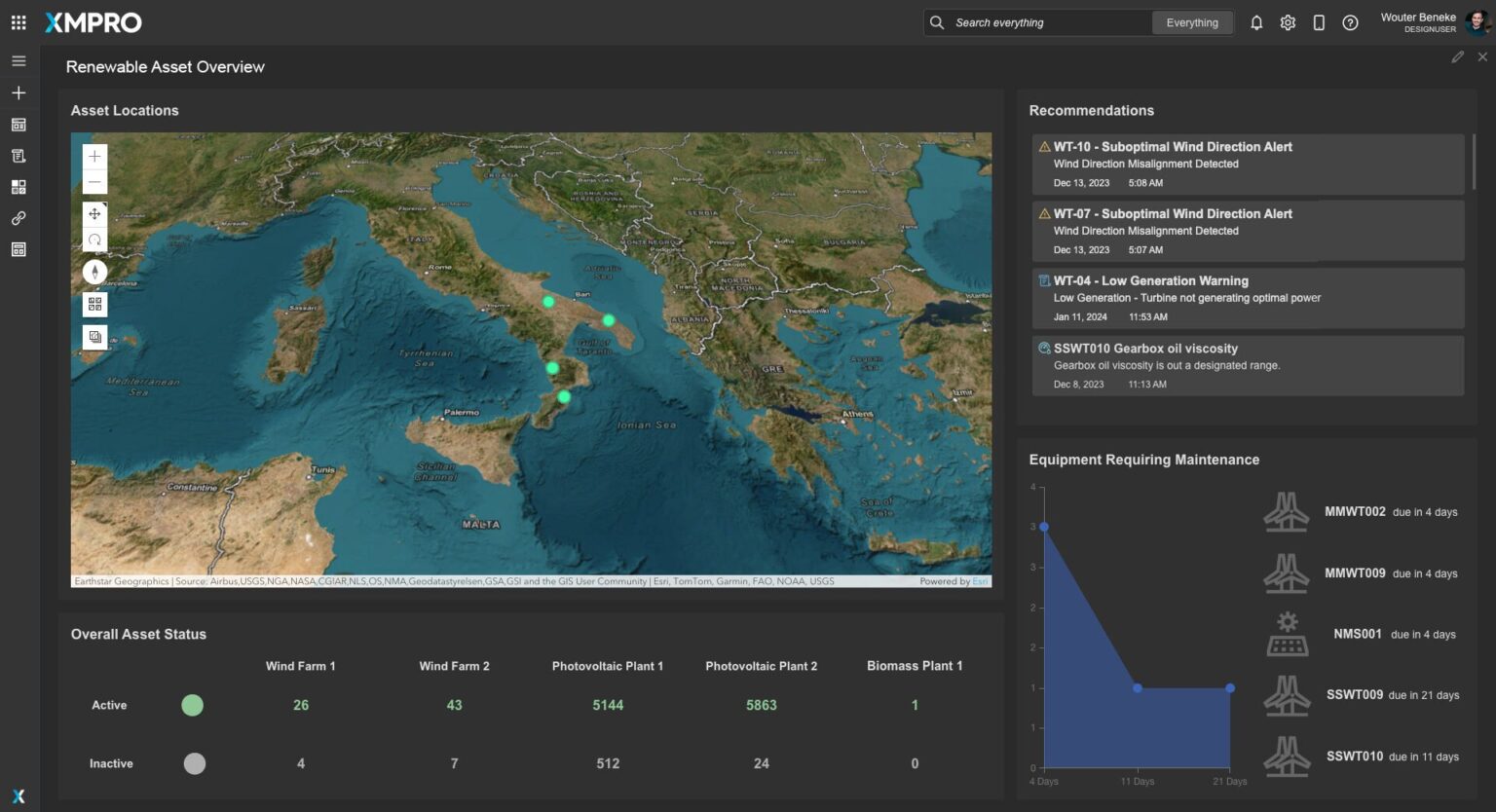The image size is (1496, 812).
Task: Click the 11 Days chart data point
Action: (x=1138, y=688)
